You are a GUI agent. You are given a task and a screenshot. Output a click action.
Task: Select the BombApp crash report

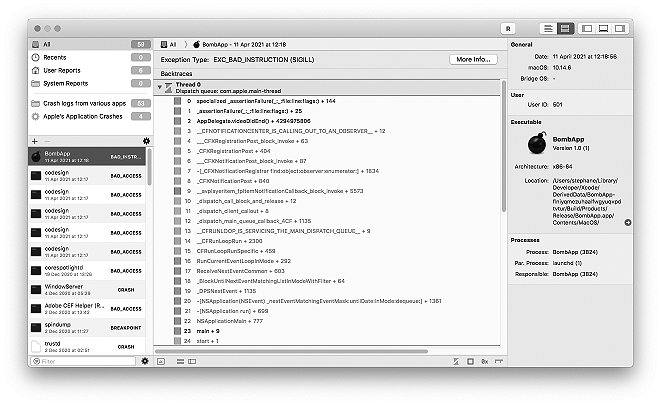coord(87,156)
